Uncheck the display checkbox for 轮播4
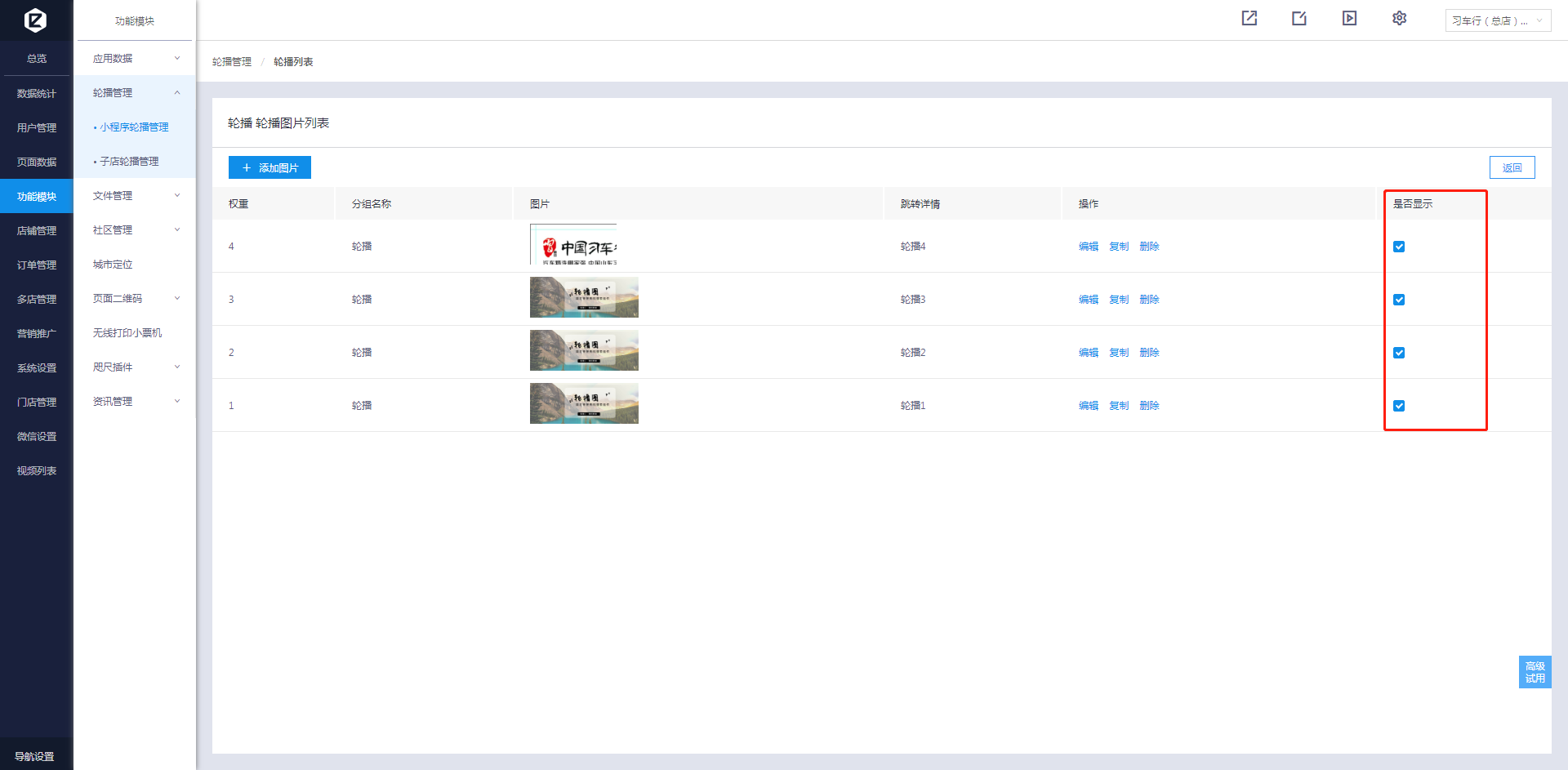 tap(1399, 247)
